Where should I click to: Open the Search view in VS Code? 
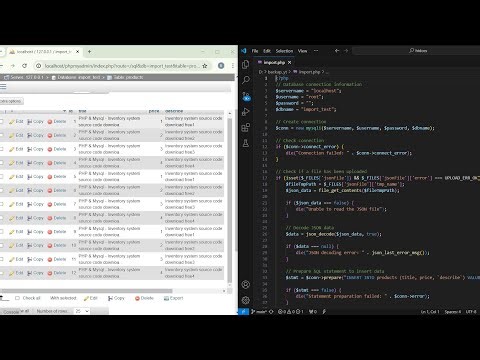[x=246, y=80]
